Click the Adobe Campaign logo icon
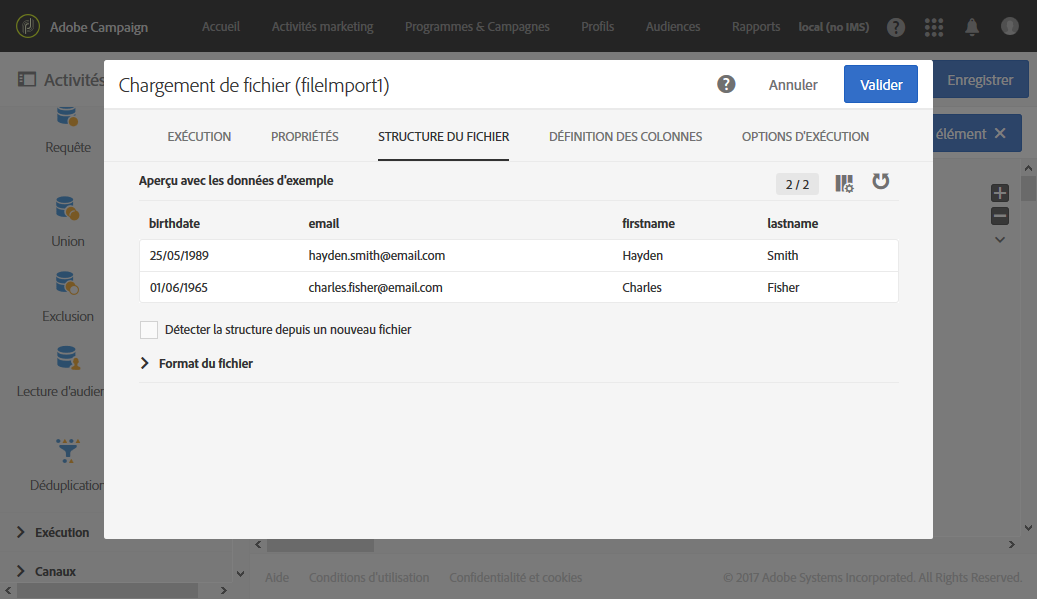The width and height of the screenshot is (1040, 599). pyautogui.click(x=28, y=27)
